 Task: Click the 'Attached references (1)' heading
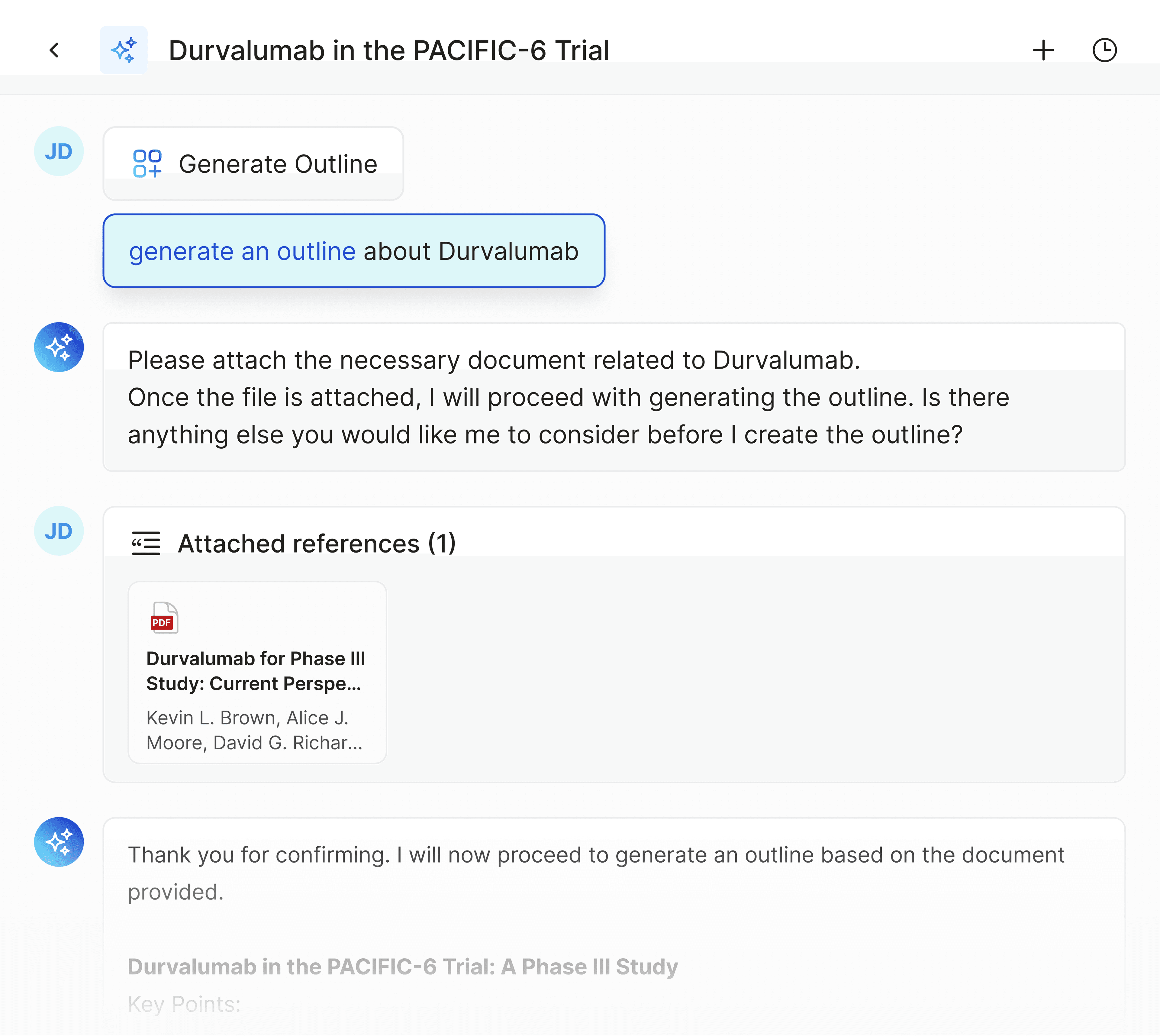tap(317, 544)
